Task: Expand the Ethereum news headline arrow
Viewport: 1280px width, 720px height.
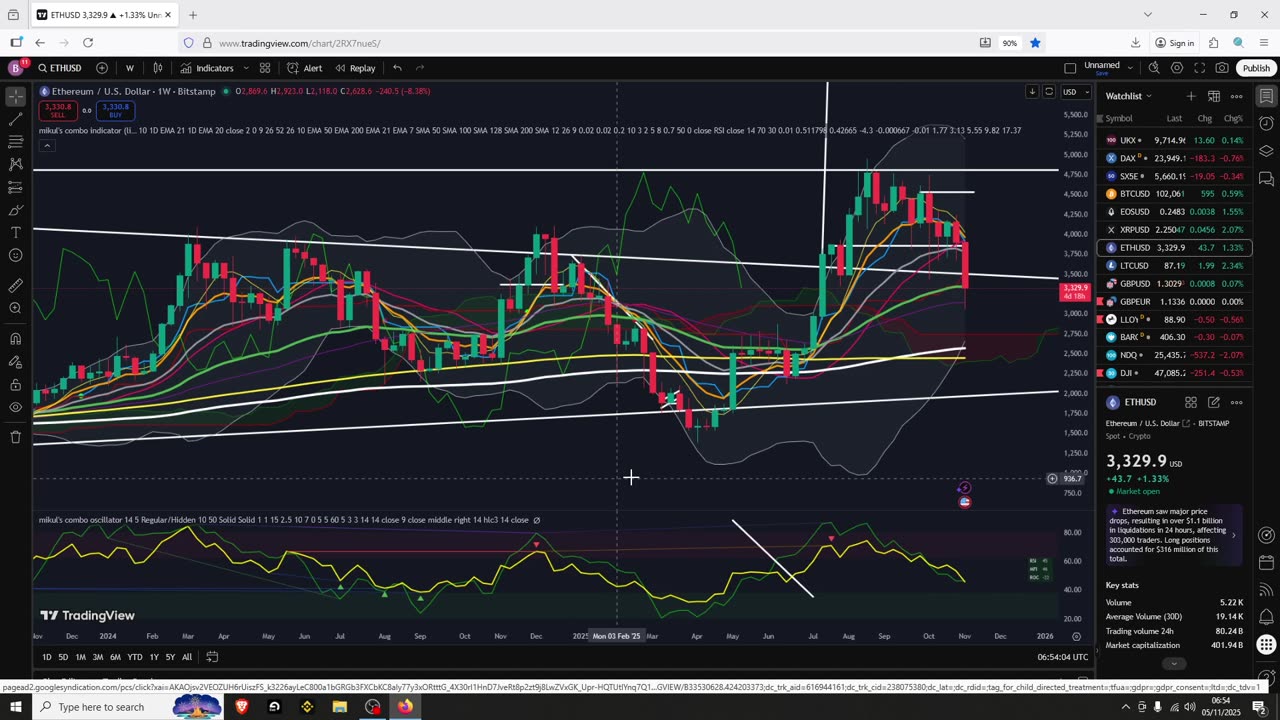Action: tap(1233, 535)
